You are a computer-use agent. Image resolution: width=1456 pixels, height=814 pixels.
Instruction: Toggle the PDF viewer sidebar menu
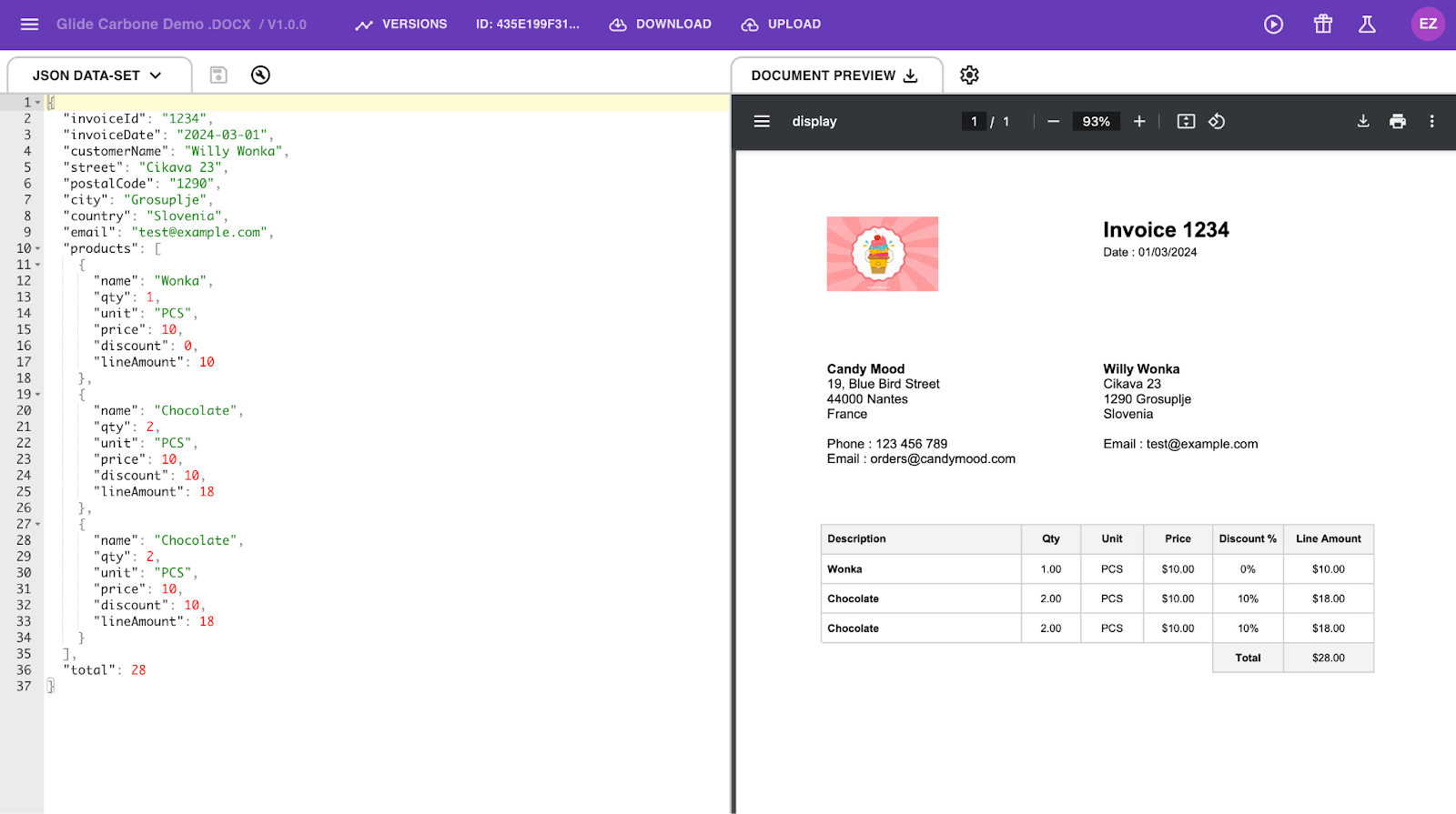(762, 122)
